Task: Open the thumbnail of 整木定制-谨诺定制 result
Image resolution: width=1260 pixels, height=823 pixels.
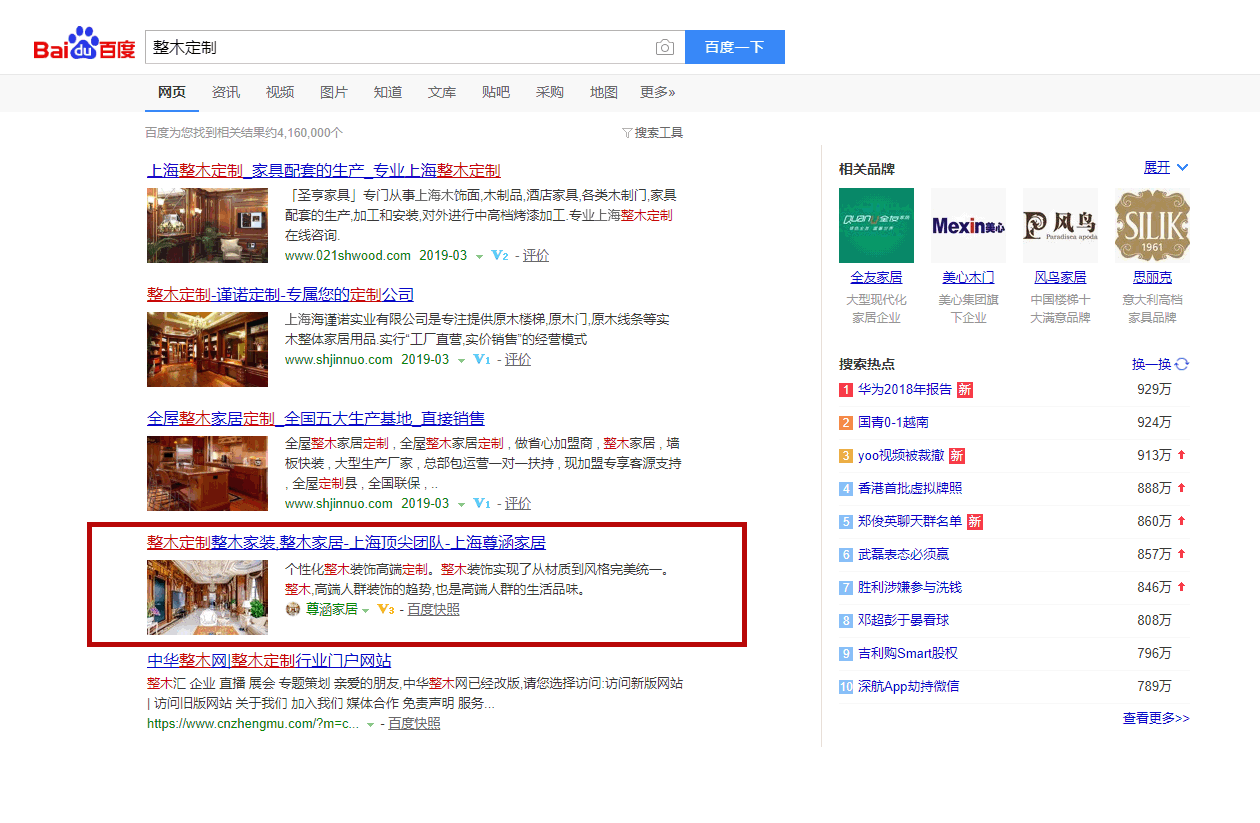Action: pyautogui.click(x=207, y=349)
